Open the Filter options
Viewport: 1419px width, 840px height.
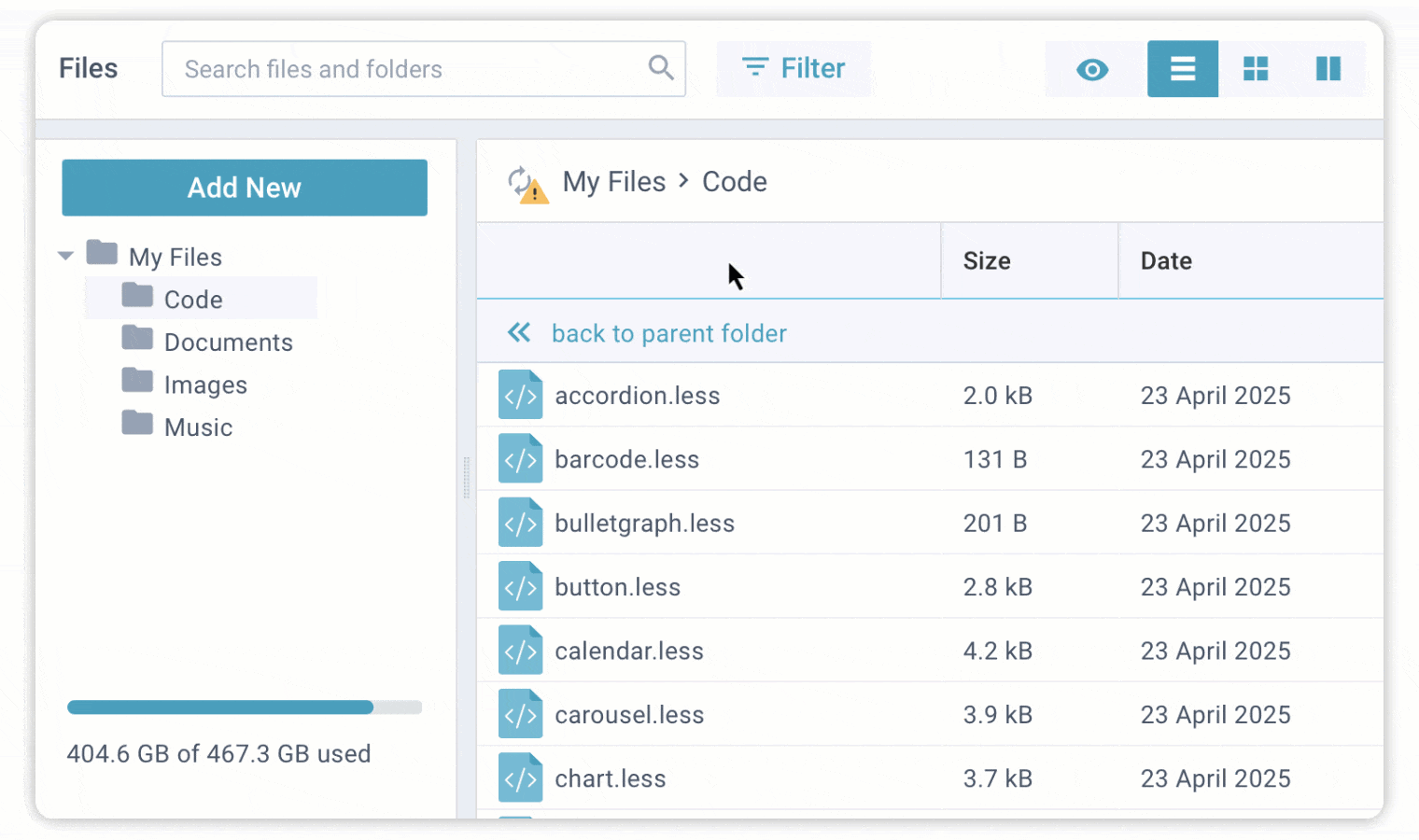pos(794,68)
